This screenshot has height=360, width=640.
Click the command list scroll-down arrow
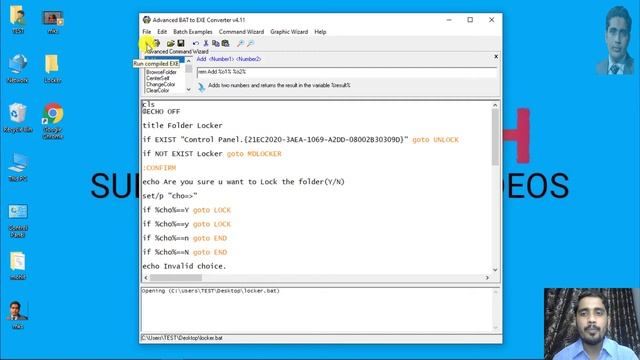188,89
